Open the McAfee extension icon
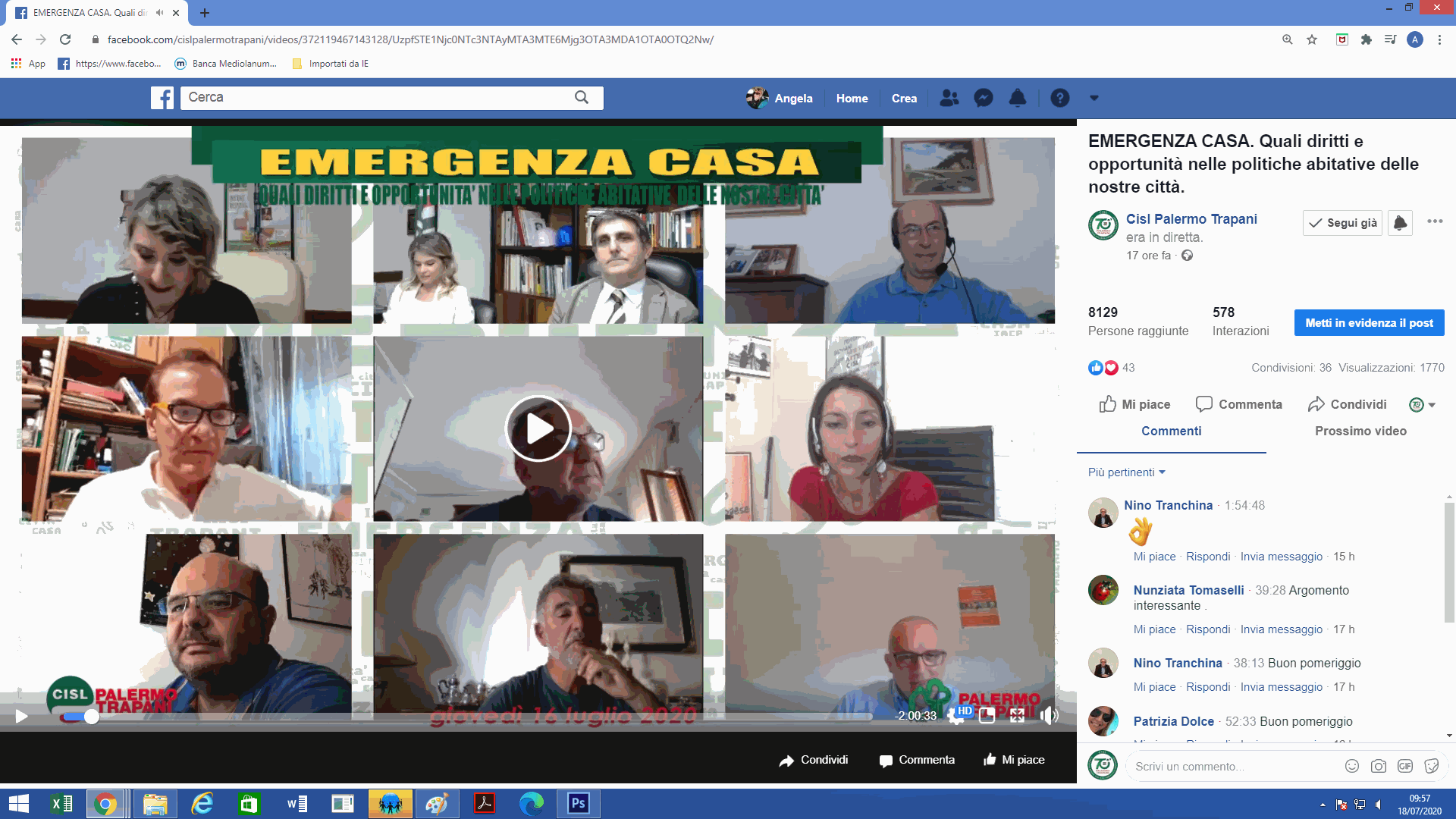This screenshot has height=819, width=1456. coord(1341,39)
